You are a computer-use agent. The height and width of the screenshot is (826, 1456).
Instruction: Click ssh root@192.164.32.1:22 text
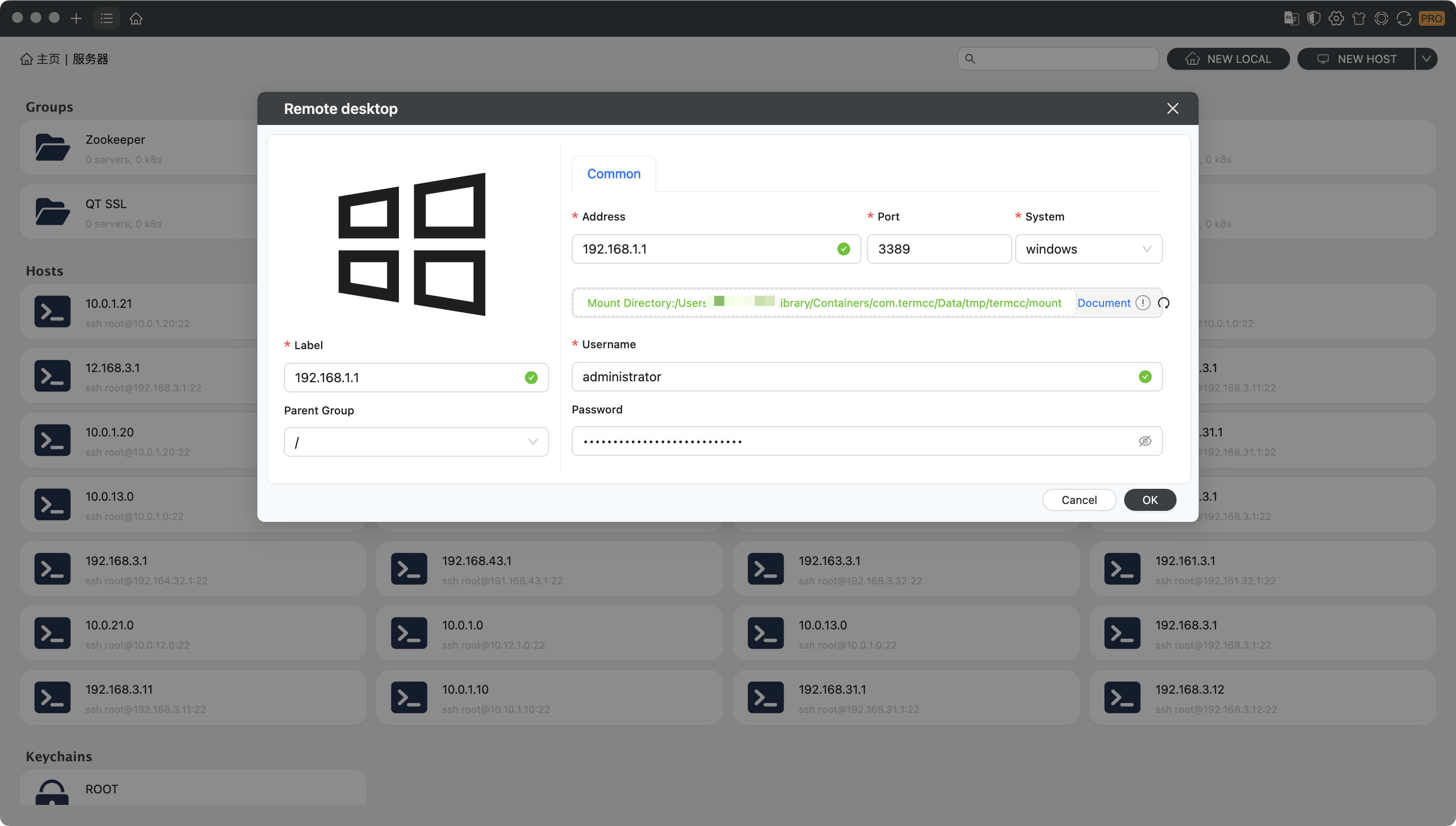147,581
